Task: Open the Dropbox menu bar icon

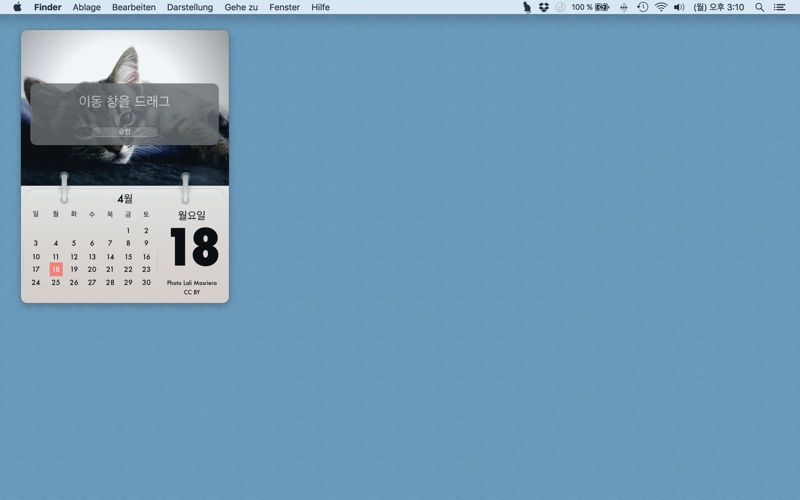Action: (x=544, y=7)
